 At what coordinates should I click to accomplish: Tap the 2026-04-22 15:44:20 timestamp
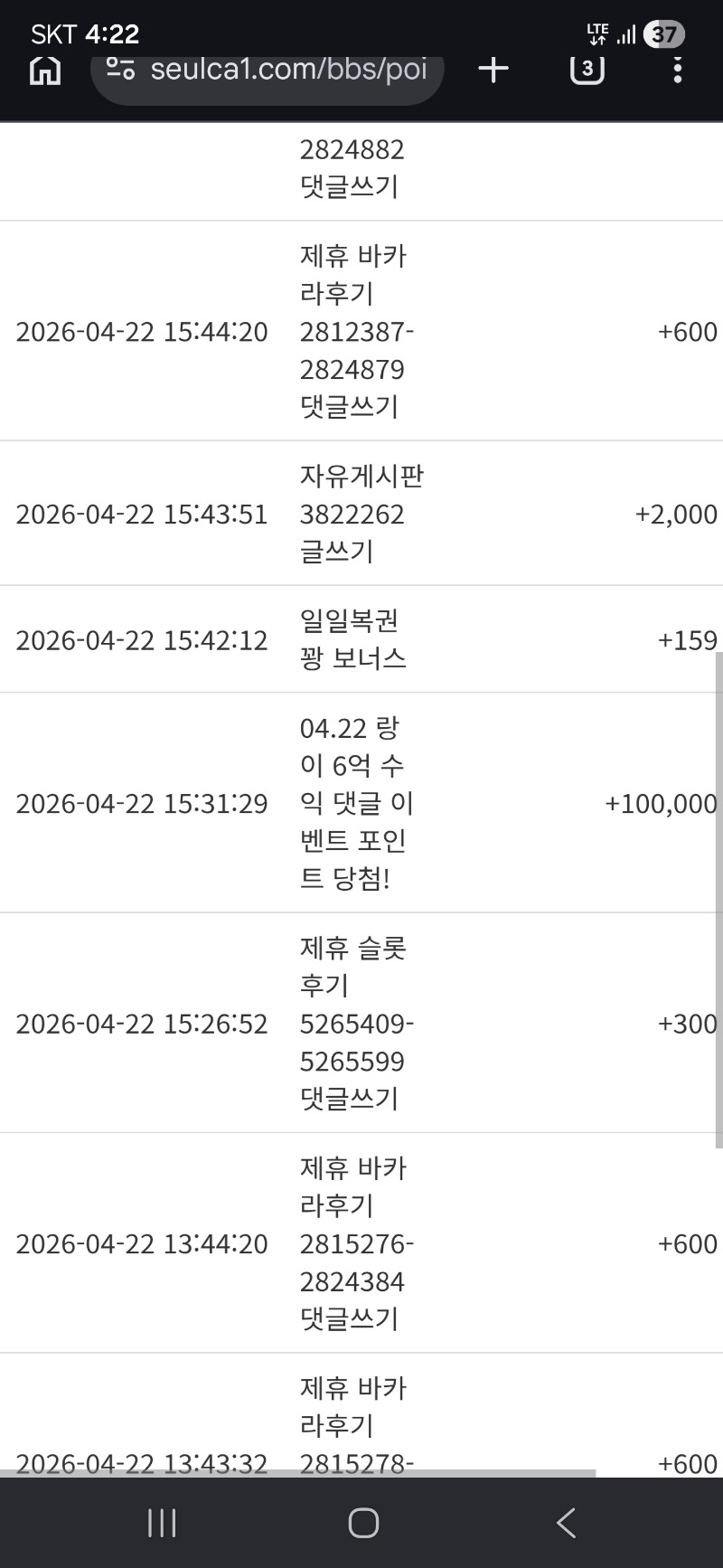coord(142,333)
